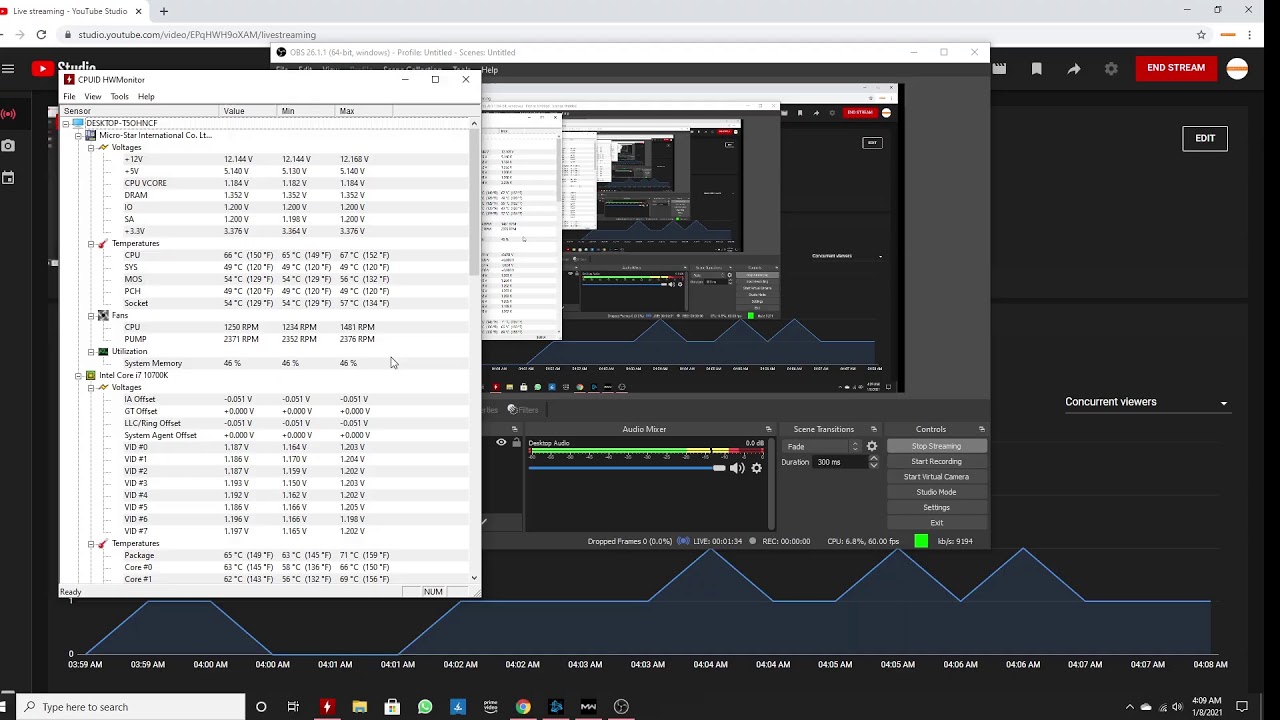Click the Max column header in HWMonitor

[x=364, y=111]
